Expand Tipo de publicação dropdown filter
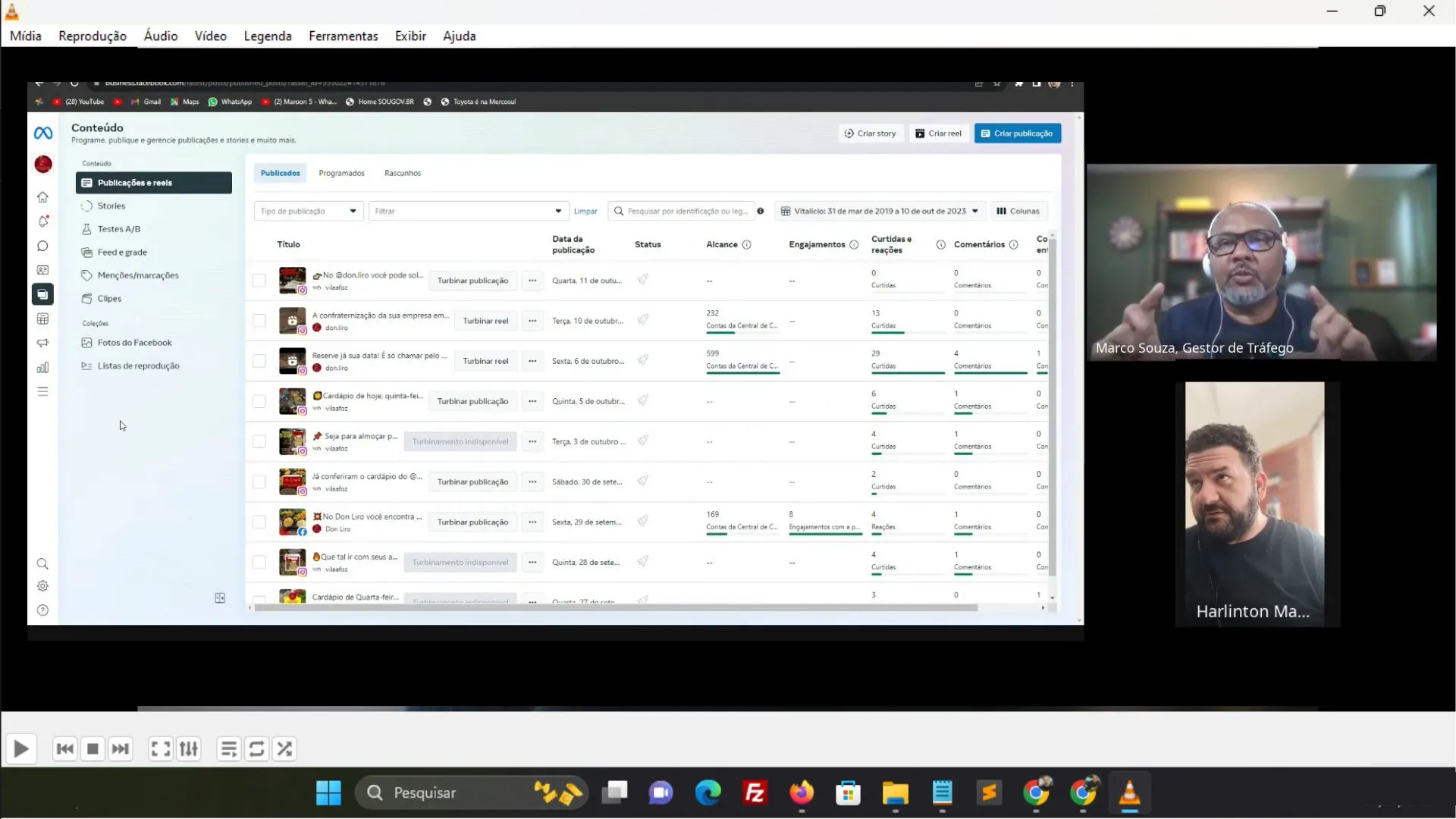Viewport: 1456px width, 819px height. click(x=307, y=210)
